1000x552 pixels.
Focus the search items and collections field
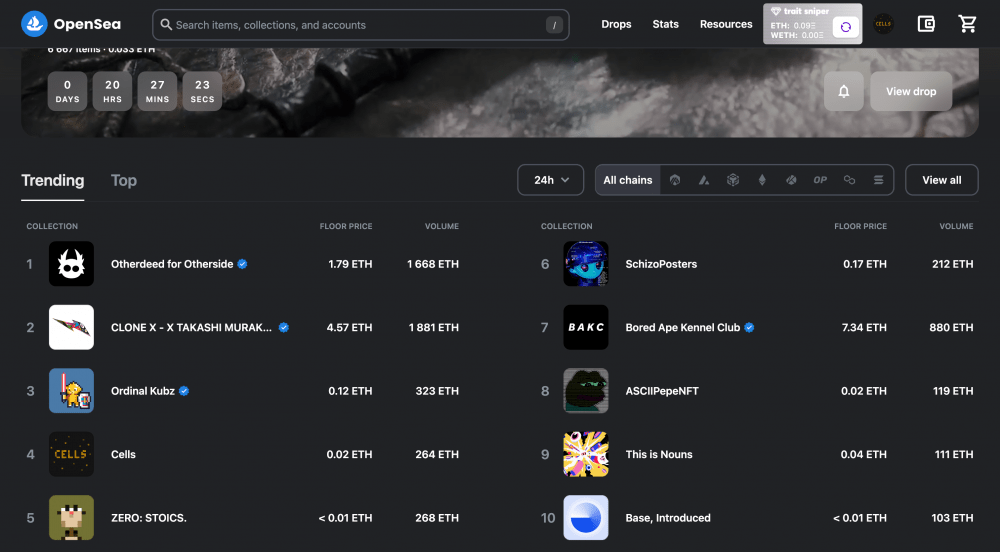click(x=360, y=25)
